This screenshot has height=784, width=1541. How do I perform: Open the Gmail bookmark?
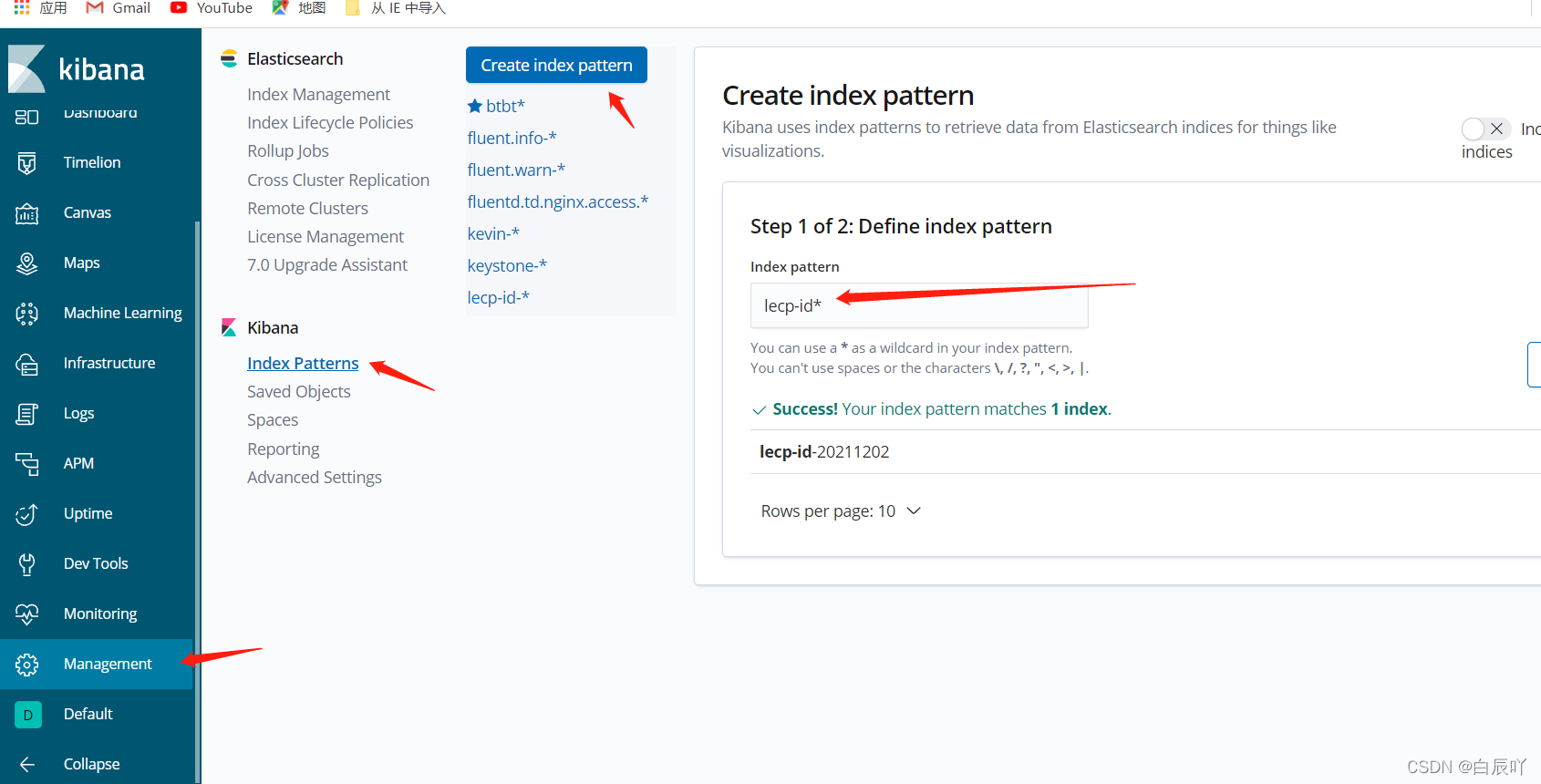(x=118, y=8)
